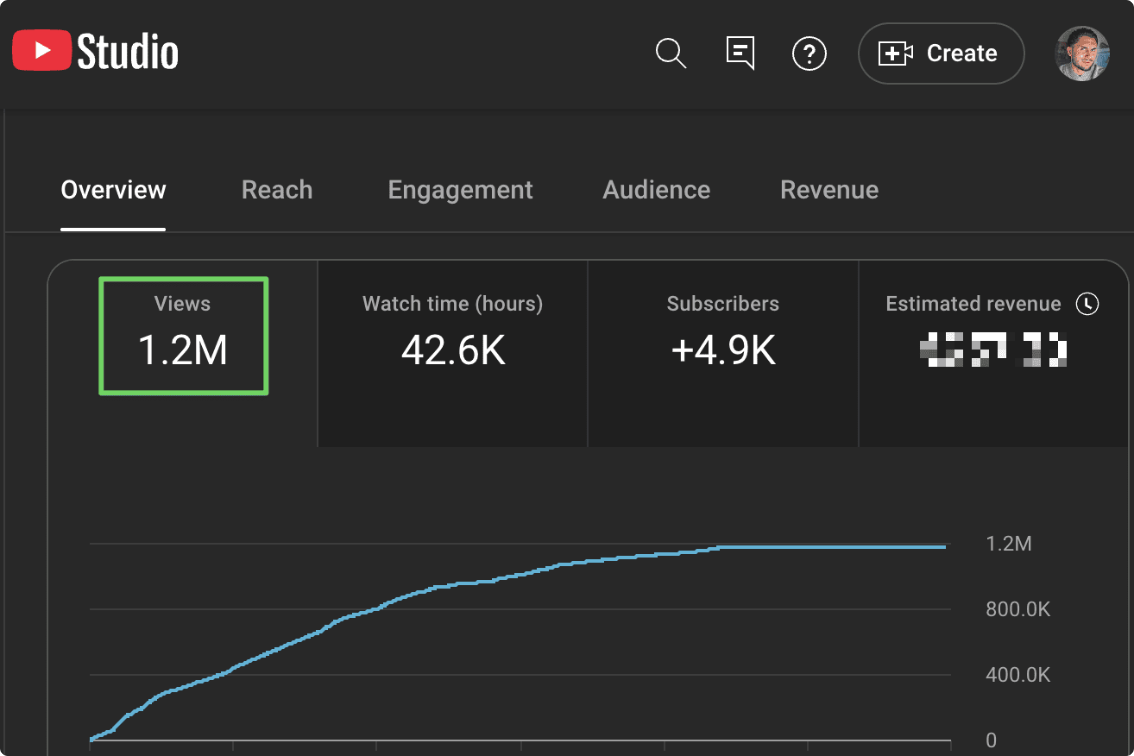The image size is (1134, 756).
Task: Click the blurred estimated revenue value
Action: pos(993,350)
